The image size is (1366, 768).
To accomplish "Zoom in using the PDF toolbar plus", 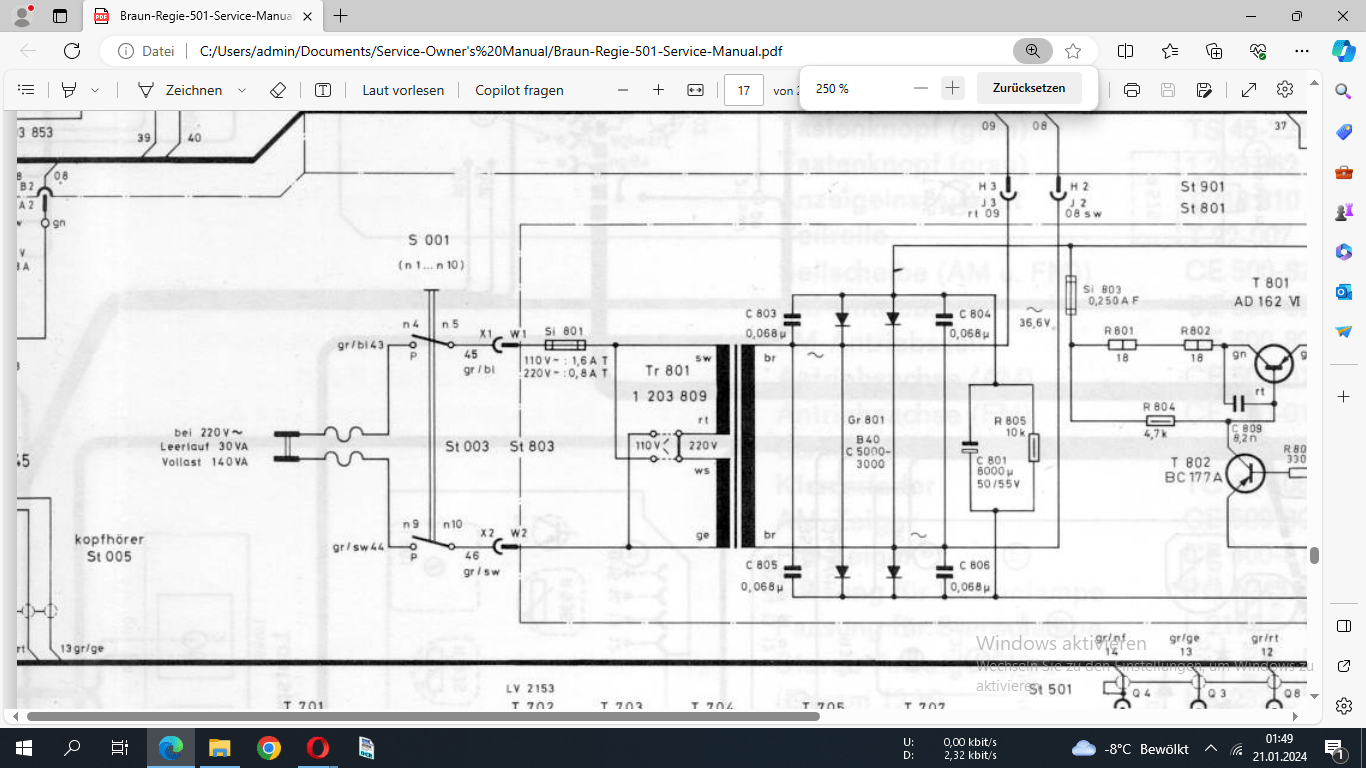I will pyautogui.click(x=658, y=90).
